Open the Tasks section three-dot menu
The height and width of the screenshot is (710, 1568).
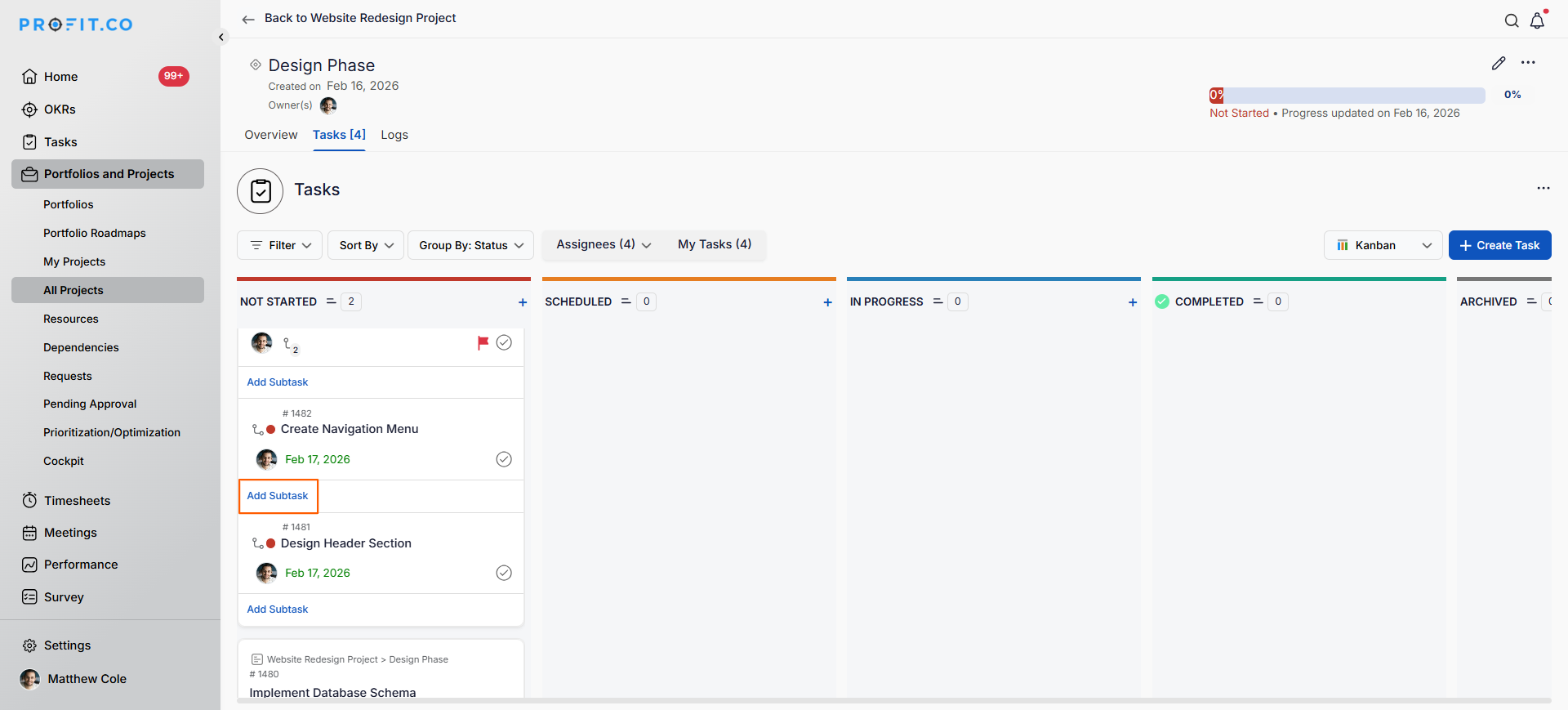(x=1543, y=188)
